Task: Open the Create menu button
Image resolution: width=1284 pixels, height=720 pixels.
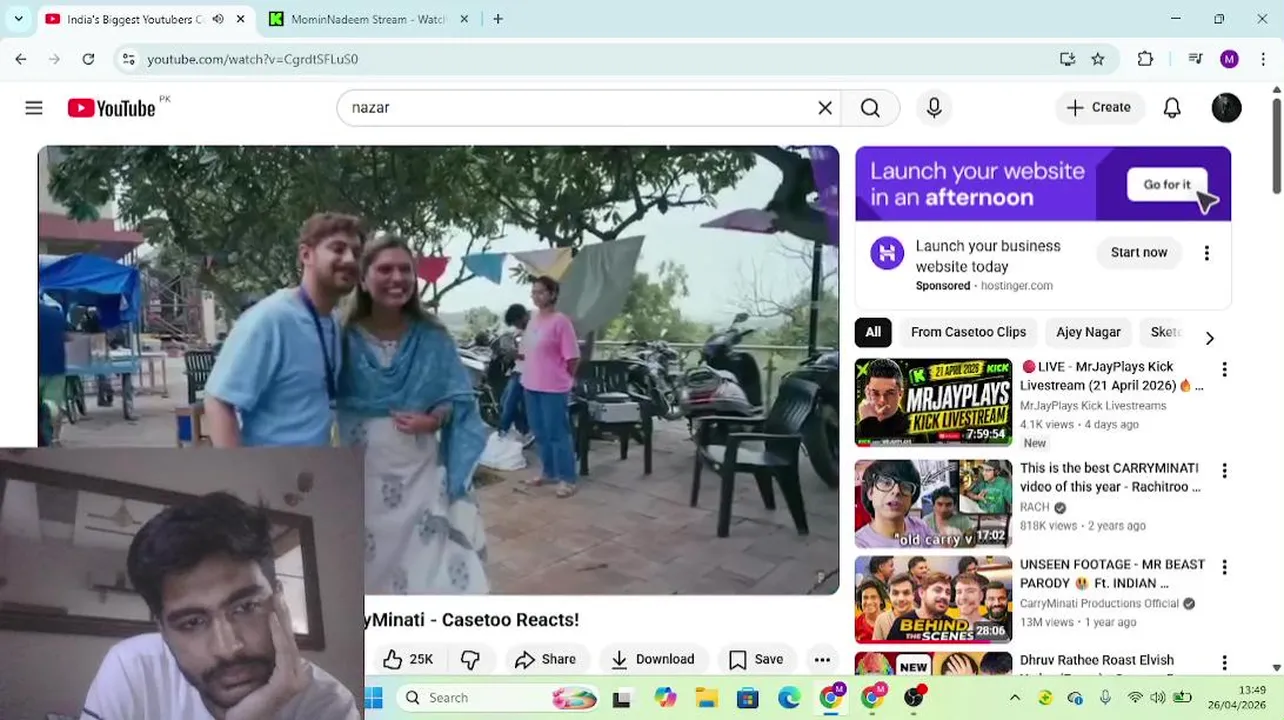Action: pyautogui.click(x=1098, y=108)
